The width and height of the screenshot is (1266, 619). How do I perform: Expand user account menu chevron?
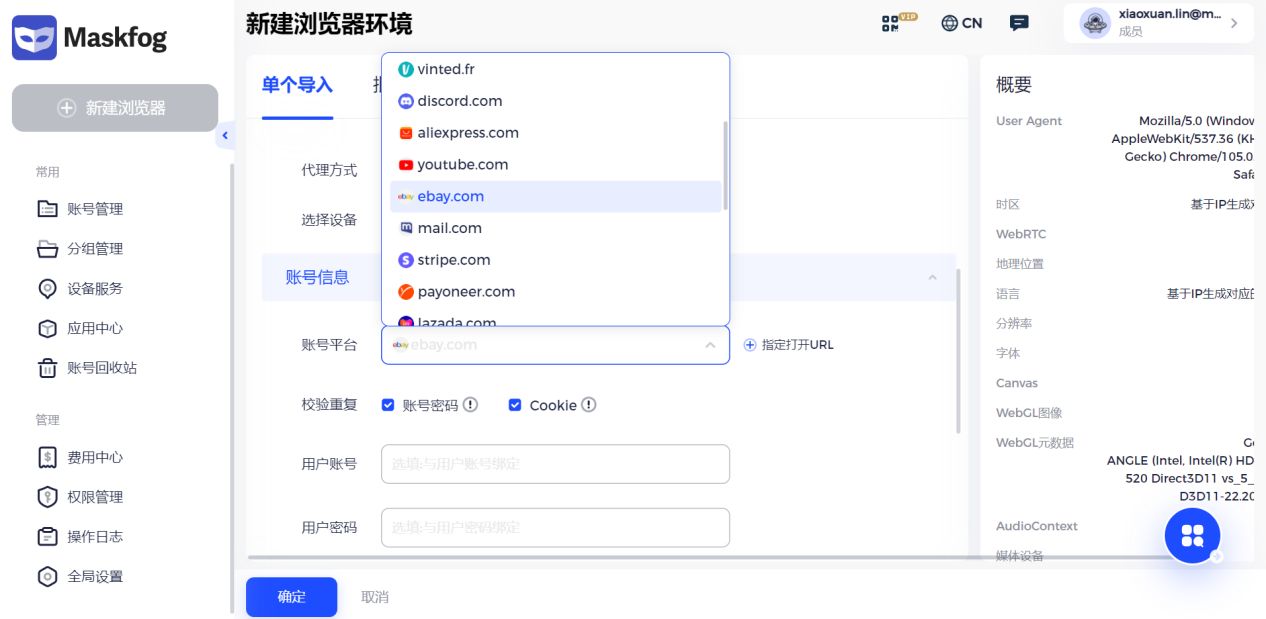pyautogui.click(x=1234, y=23)
